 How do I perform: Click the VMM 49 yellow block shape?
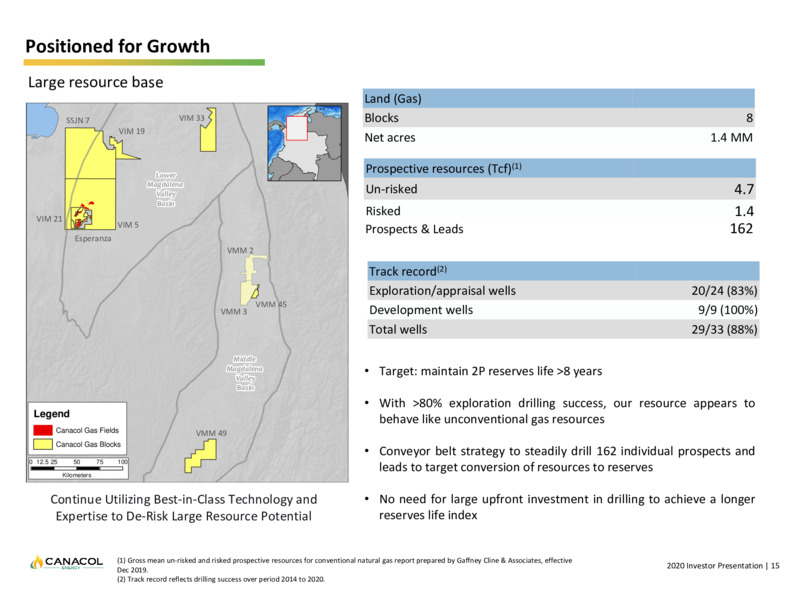click(x=200, y=456)
